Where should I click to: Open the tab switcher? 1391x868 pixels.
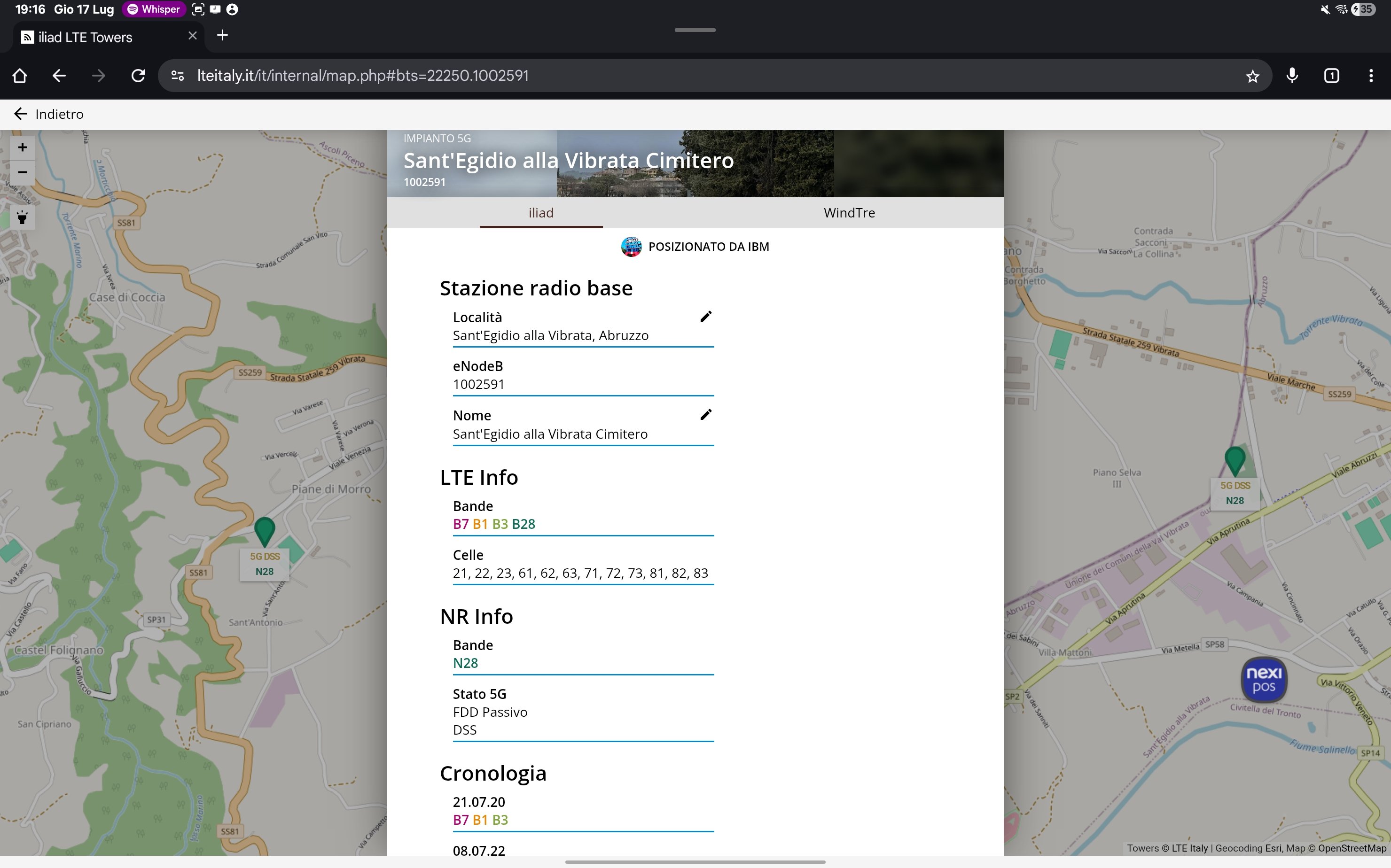(x=1331, y=76)
